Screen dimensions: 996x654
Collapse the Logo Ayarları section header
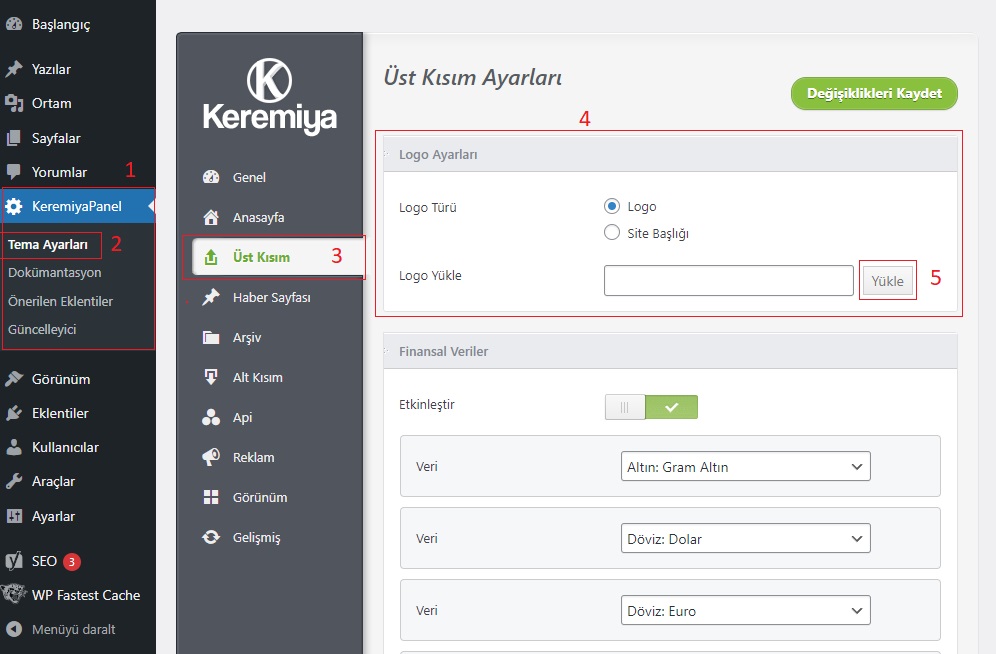point(670,154)
